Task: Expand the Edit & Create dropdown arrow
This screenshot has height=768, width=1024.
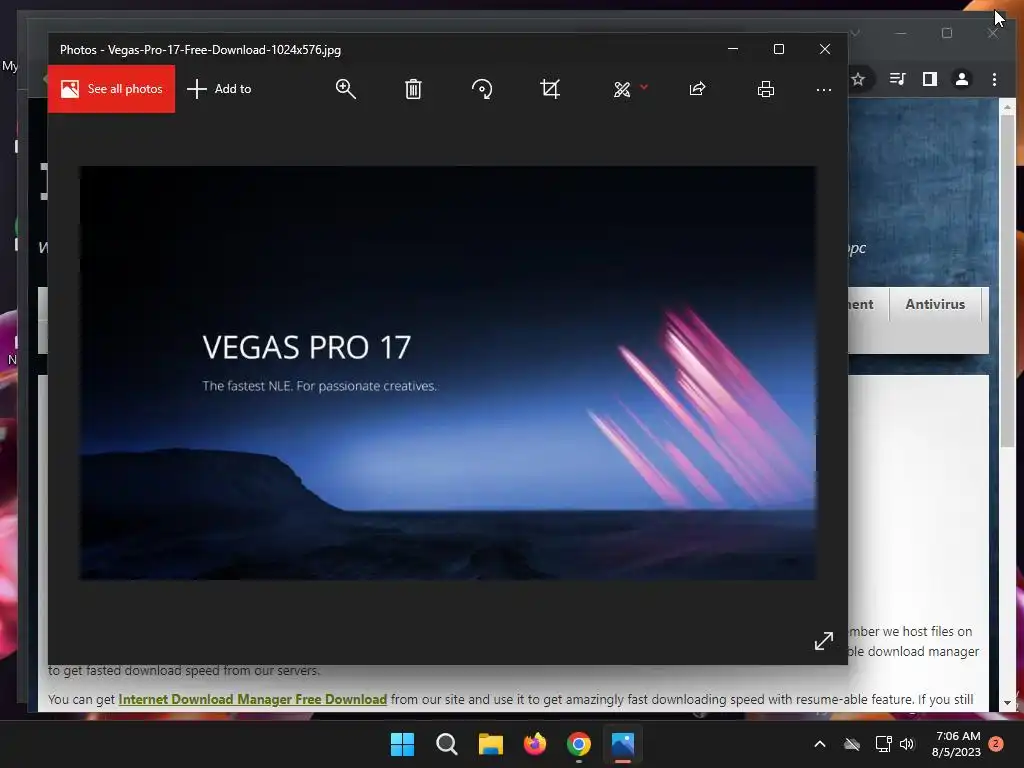Action: (644, 86)
